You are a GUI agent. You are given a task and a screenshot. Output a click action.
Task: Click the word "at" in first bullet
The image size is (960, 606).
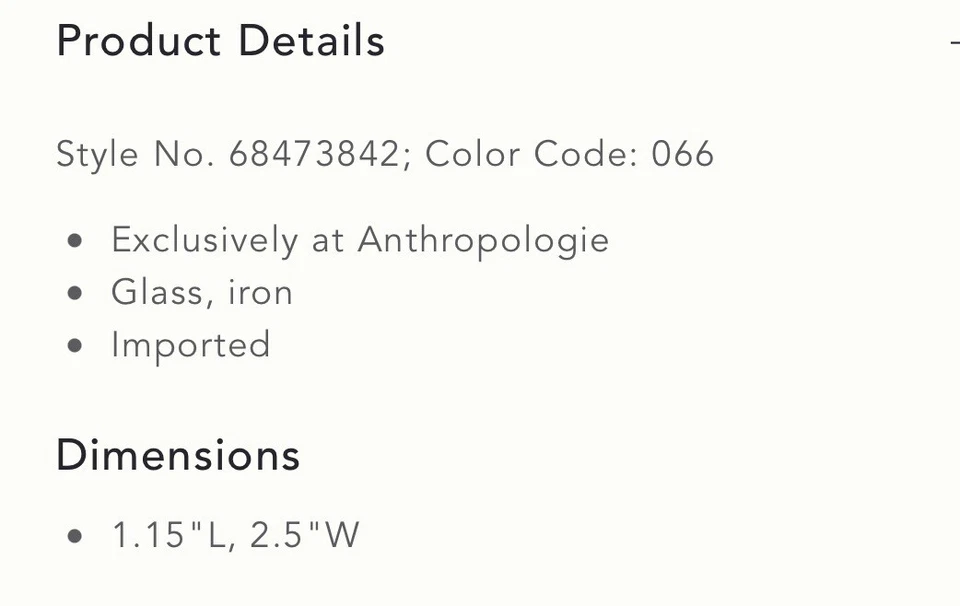(328, 241)
